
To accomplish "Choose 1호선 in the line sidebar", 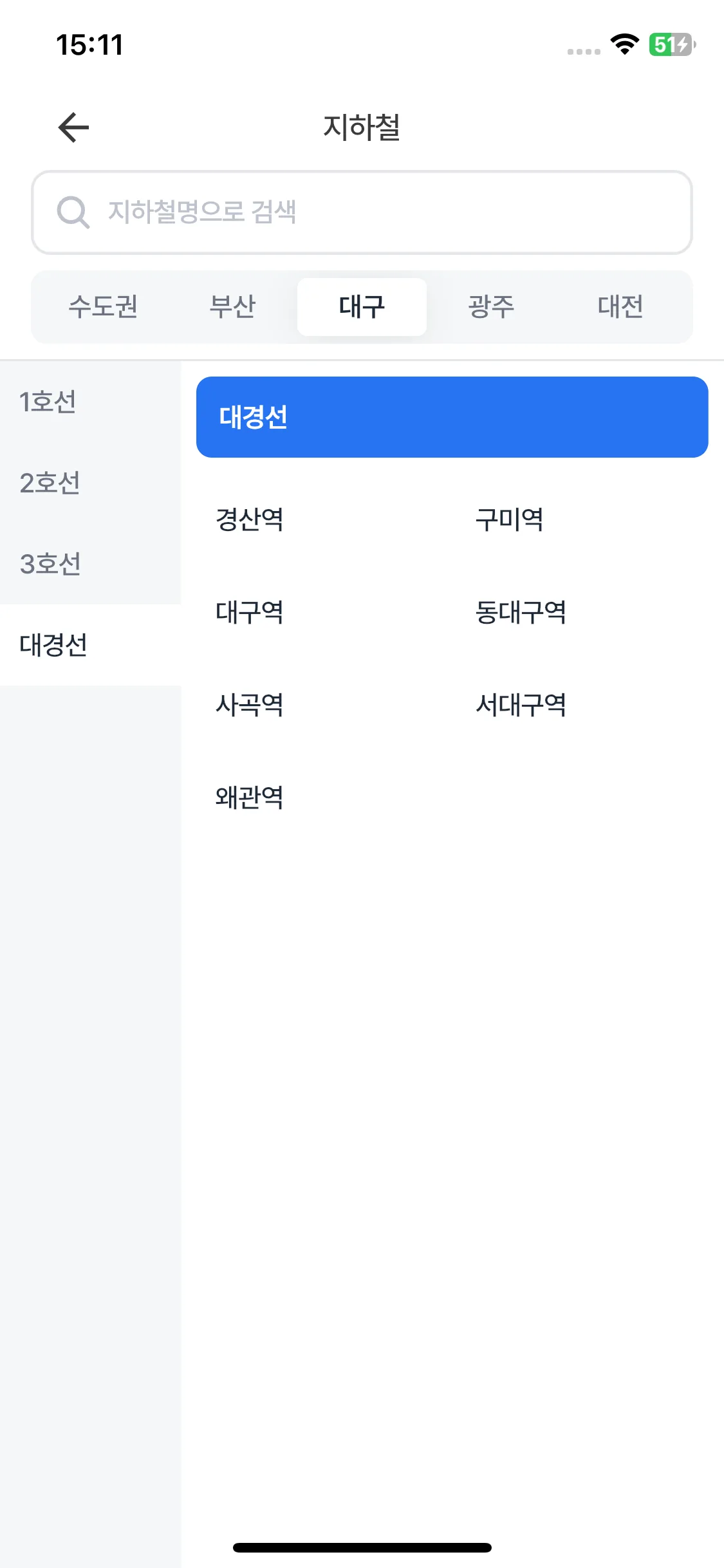I will (90, 402).
